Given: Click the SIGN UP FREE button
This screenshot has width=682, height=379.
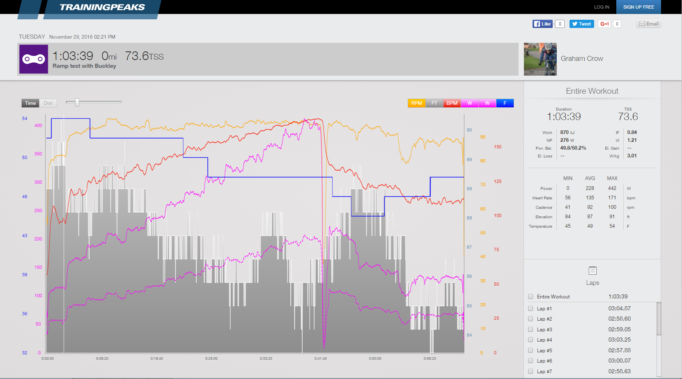Looking at the screenshot, I should click(638, 7).
